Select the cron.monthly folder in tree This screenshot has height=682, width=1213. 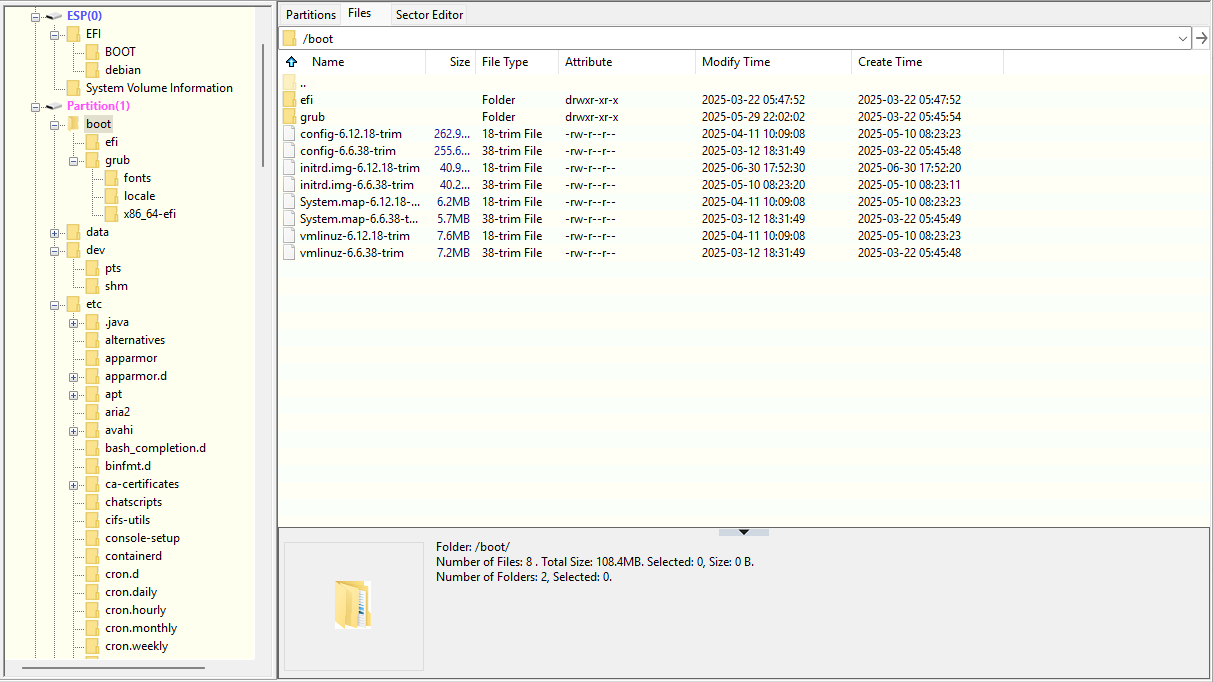(x=141, y=628)
